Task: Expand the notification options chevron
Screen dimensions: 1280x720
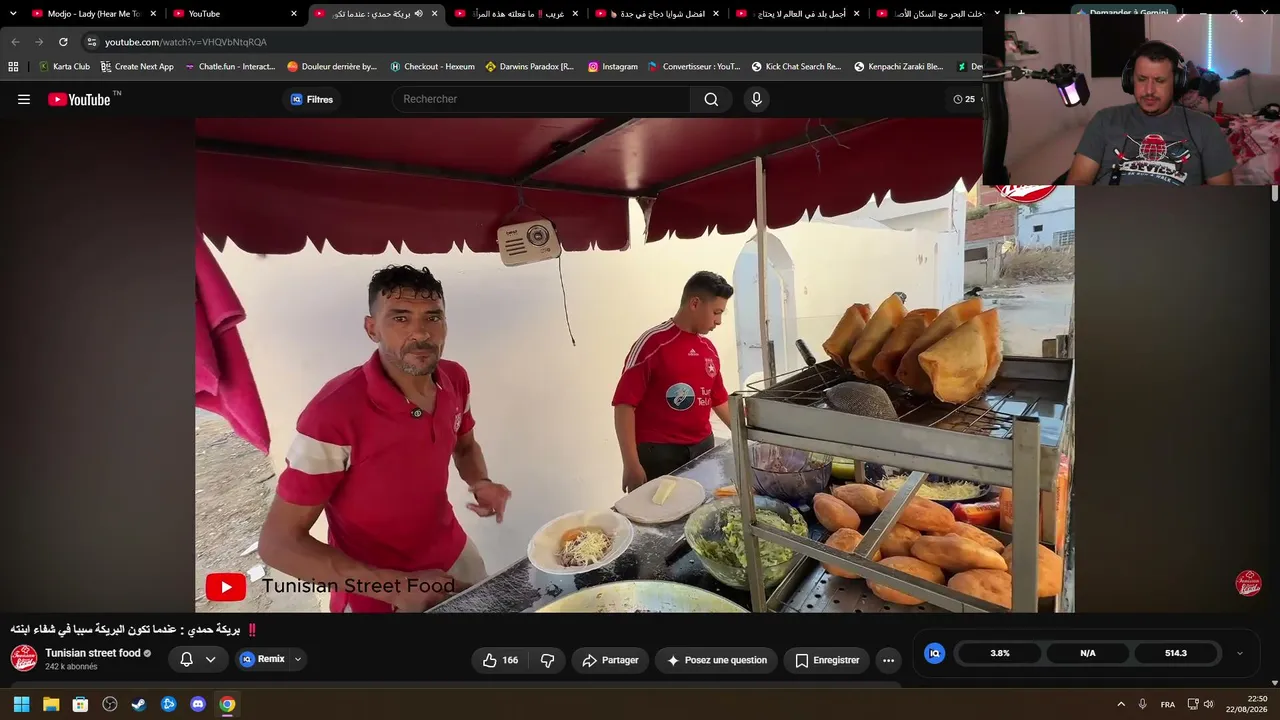Action: pyautogui.click(x=210, y=659)
